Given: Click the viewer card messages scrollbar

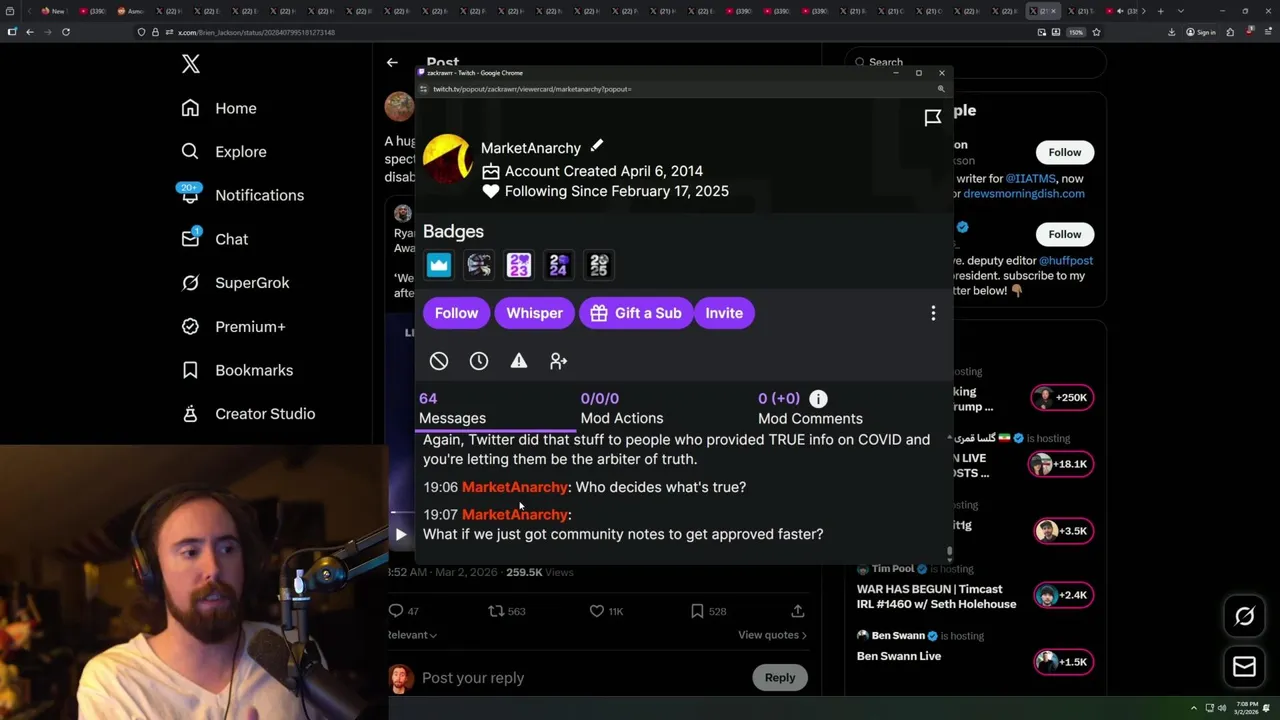Looking at the screenshot, I should tap(949, 551).
